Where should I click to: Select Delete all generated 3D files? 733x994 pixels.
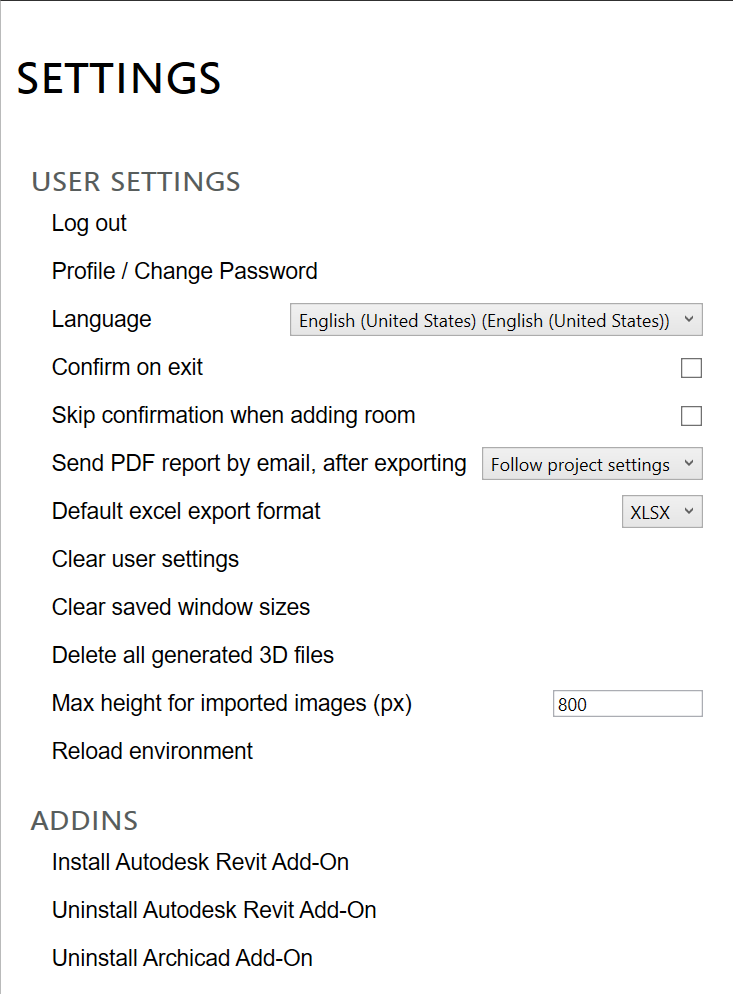tap(193, 655)
